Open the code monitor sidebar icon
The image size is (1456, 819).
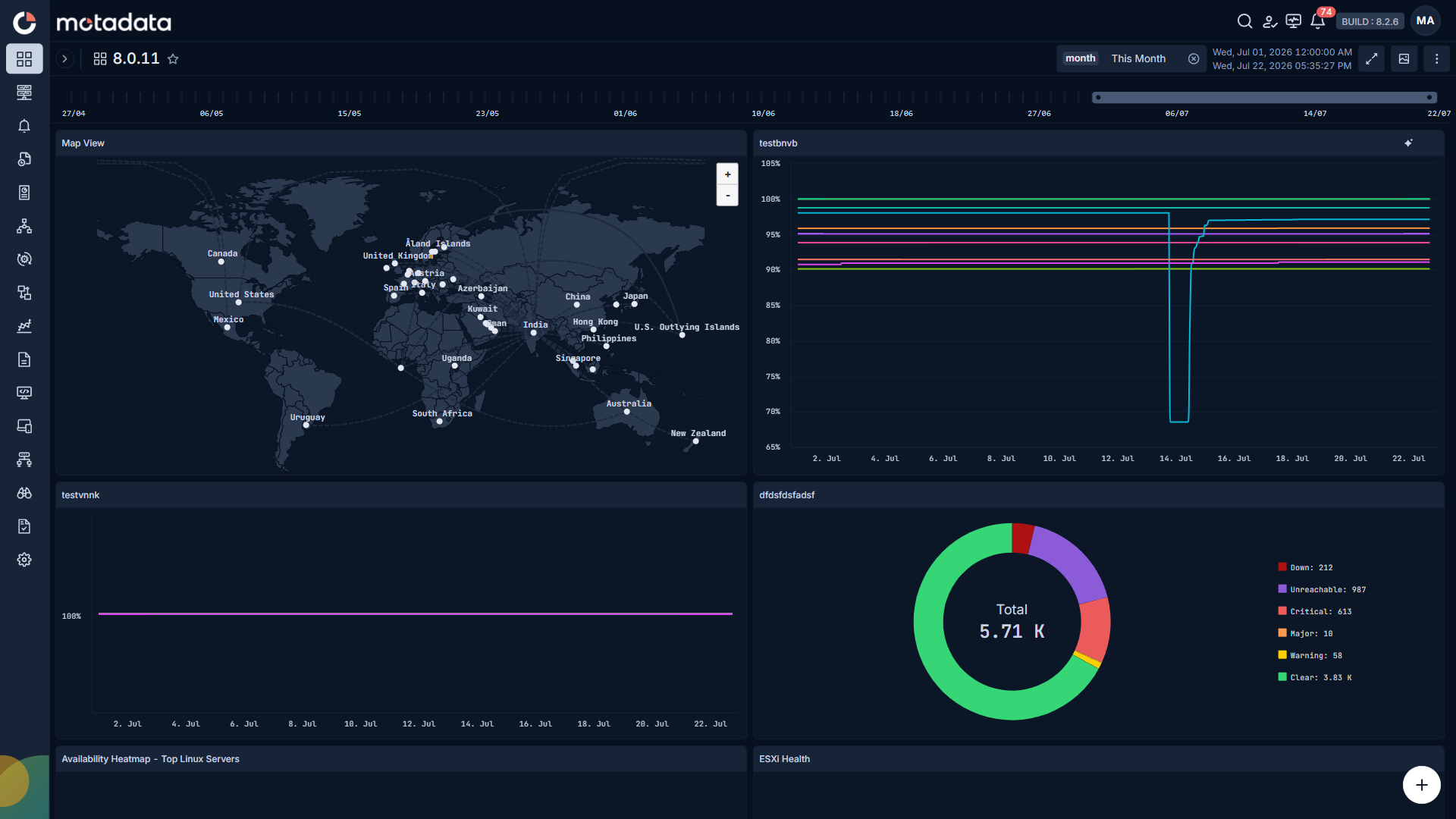(x=24, y=393)
